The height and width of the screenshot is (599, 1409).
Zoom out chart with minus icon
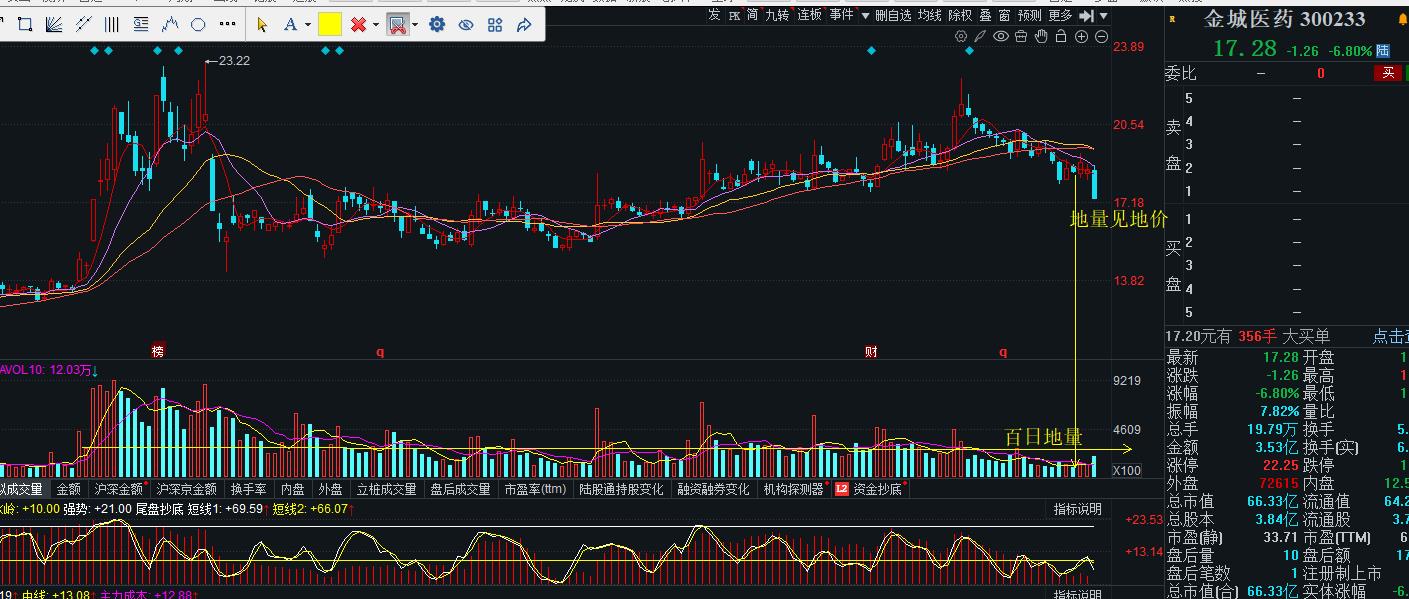coord(1101,37)
